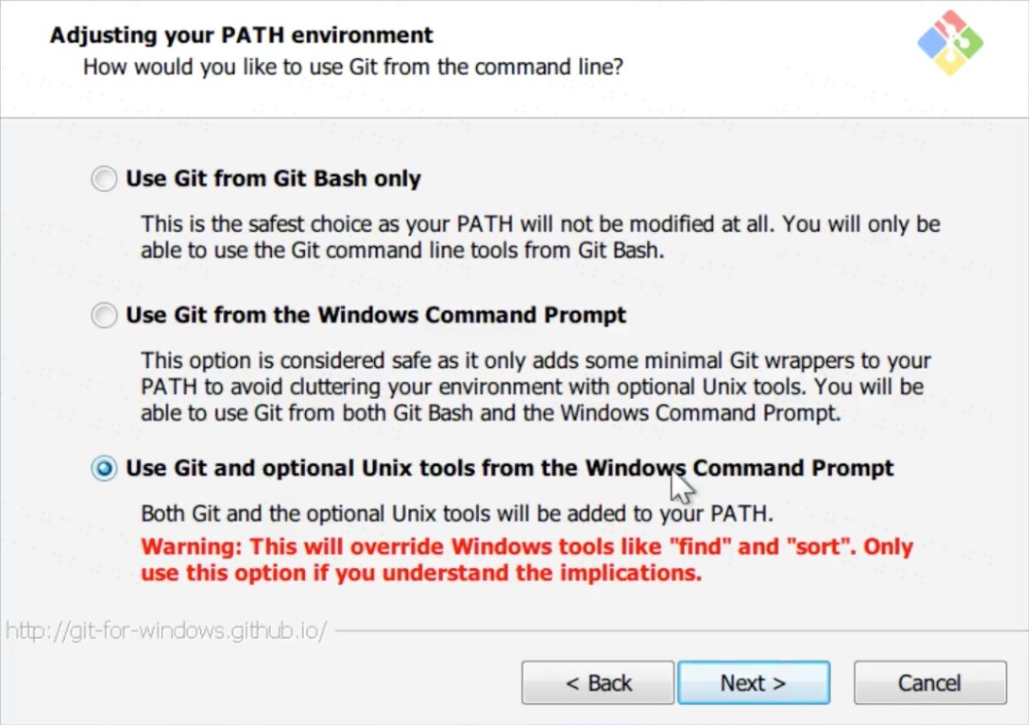Click the "Use Git from Git Bash only" label
1029x725 pixels.
point(273,179)
